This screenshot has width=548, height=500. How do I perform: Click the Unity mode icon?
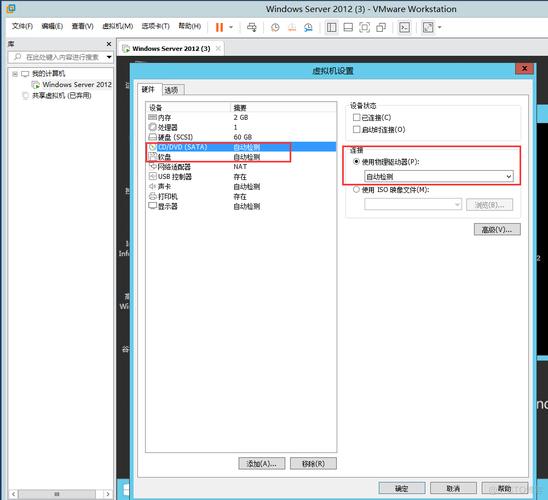pos(381,27)
